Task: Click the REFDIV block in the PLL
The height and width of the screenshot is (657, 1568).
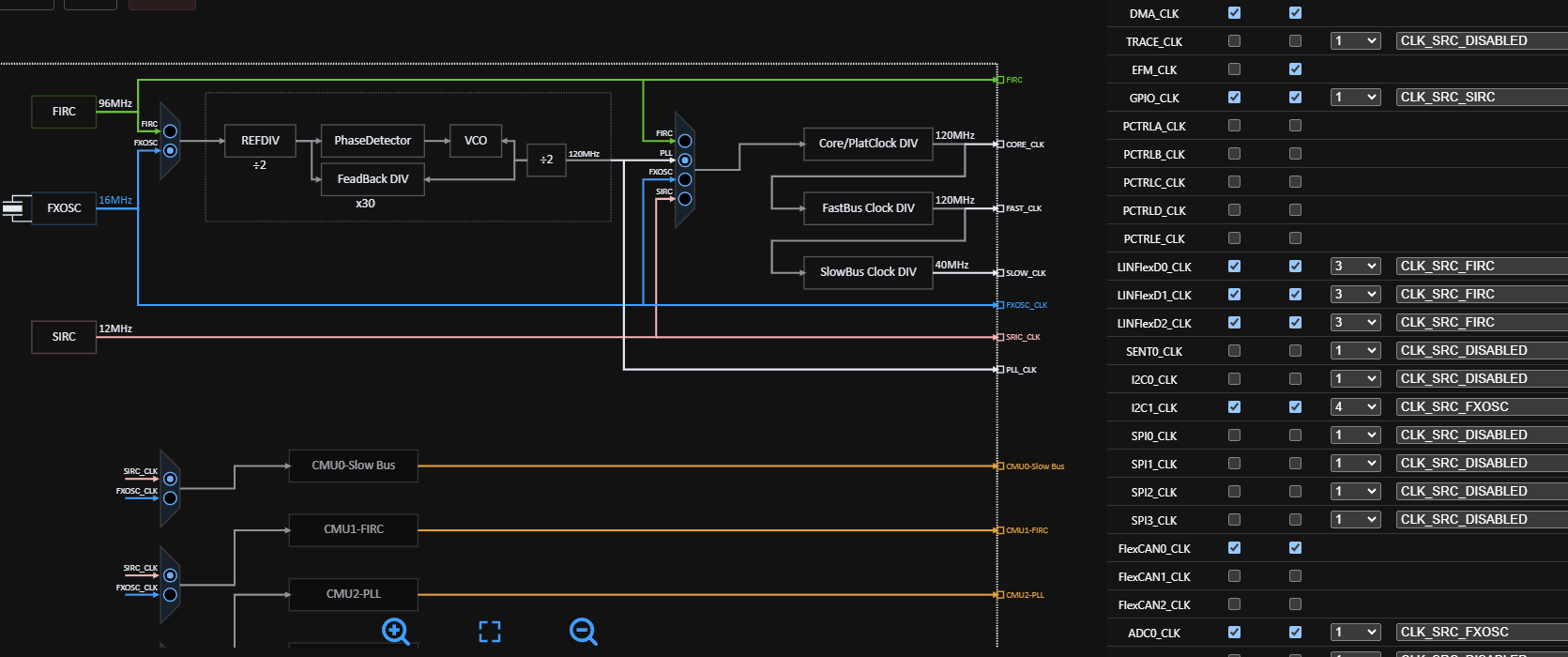Action: pyautogui.click(x=260, y=141)
